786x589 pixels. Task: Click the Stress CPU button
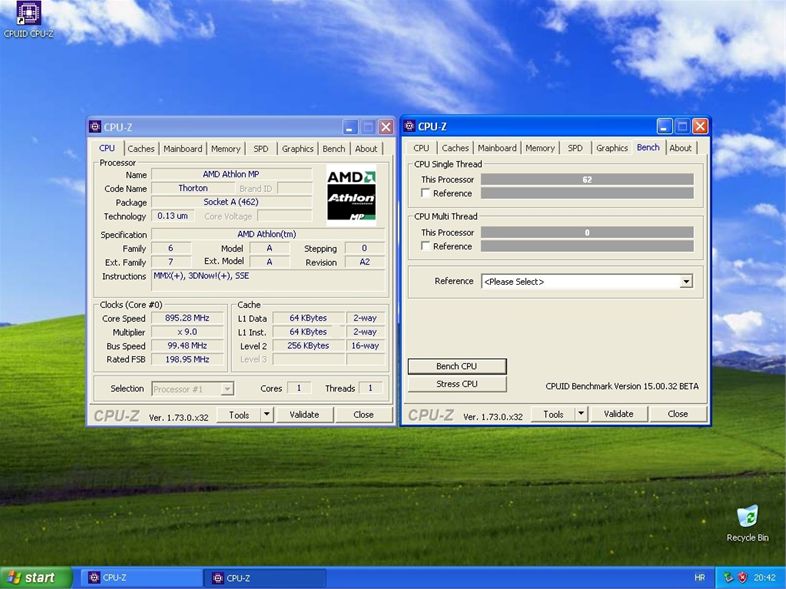click(456, 384)
